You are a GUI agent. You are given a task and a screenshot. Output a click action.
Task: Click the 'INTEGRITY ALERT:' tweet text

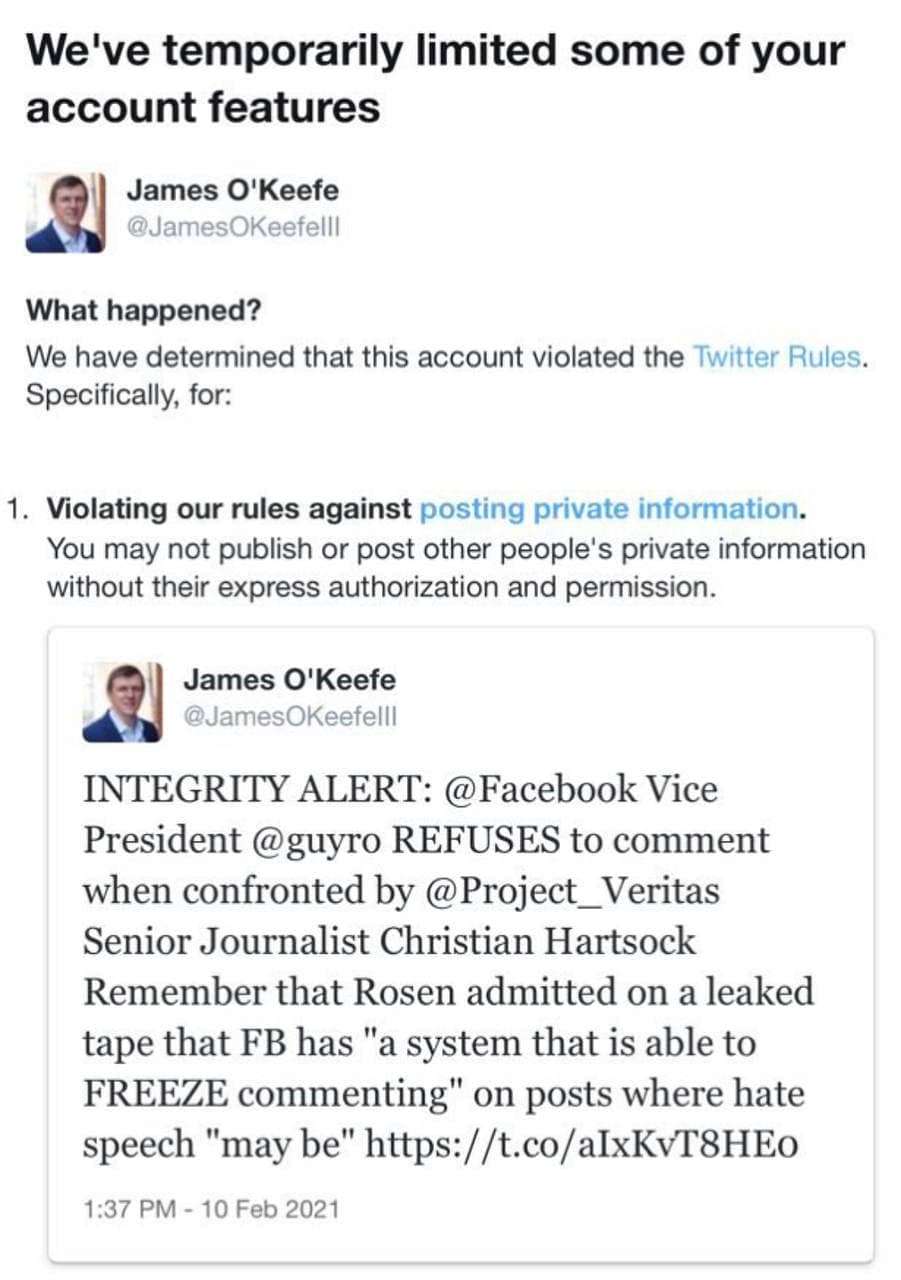[x=257, y=789]
